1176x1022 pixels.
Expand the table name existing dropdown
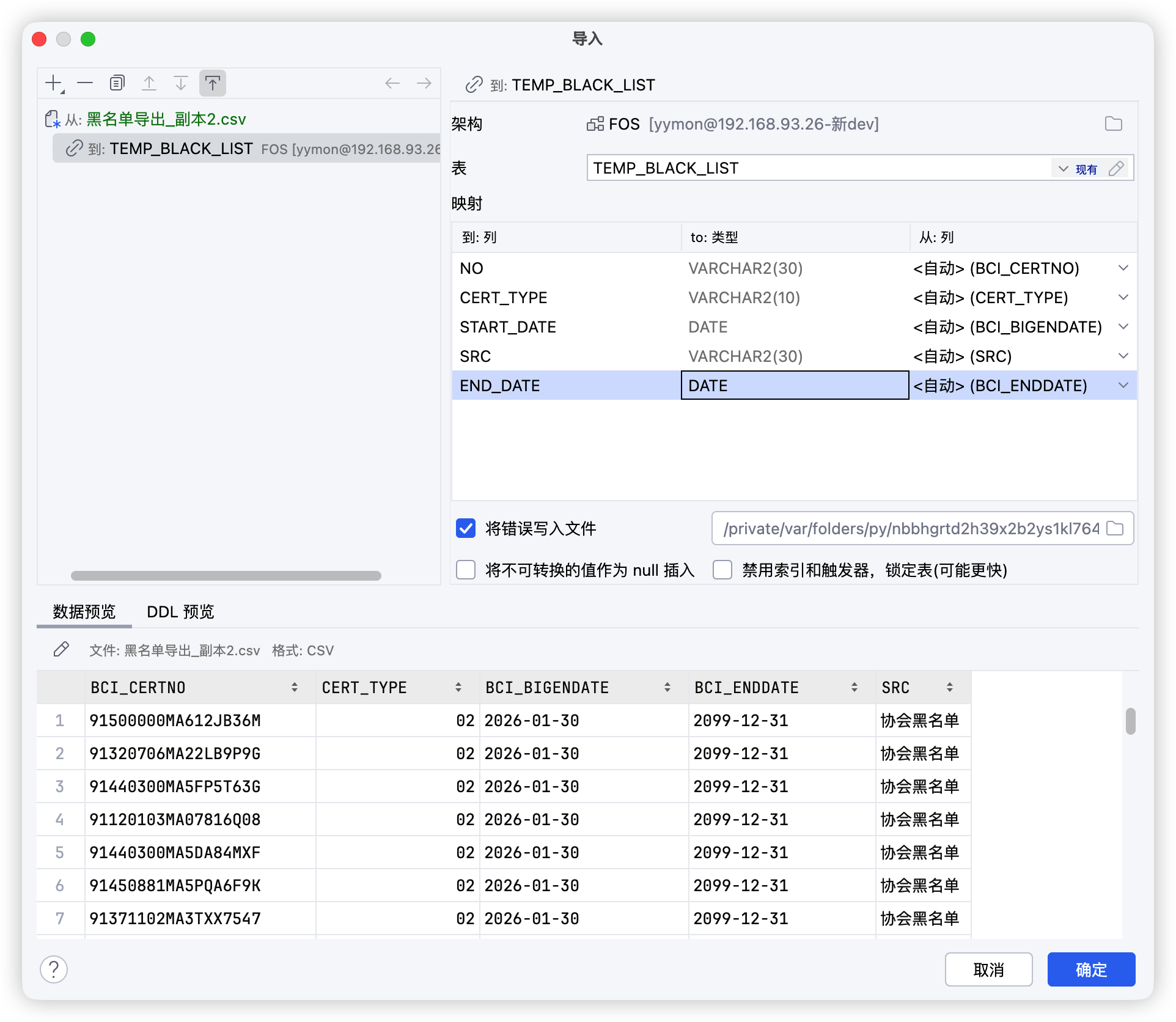pos(1064,169)
